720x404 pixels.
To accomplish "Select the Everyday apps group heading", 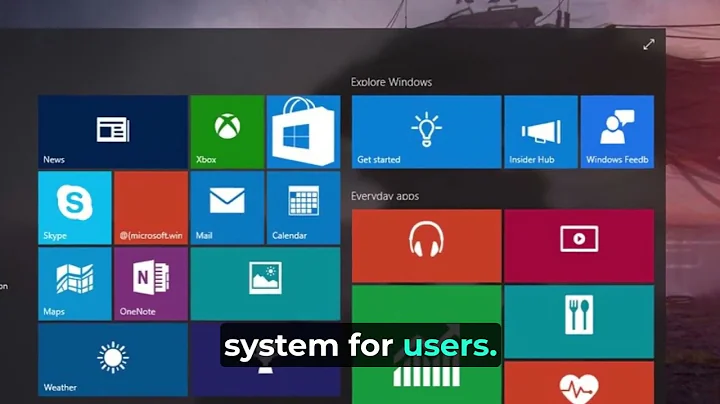I will click(385, 196).
